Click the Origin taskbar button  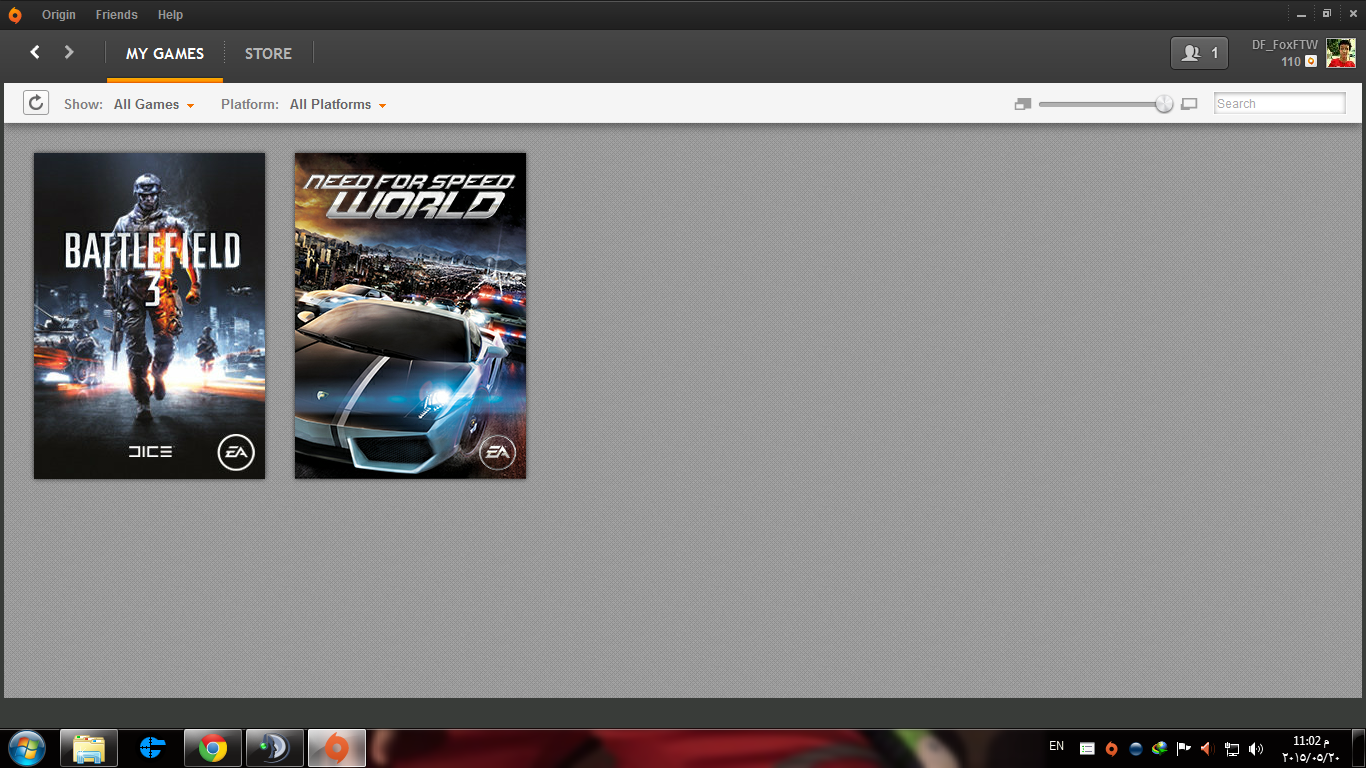point(337,748)
